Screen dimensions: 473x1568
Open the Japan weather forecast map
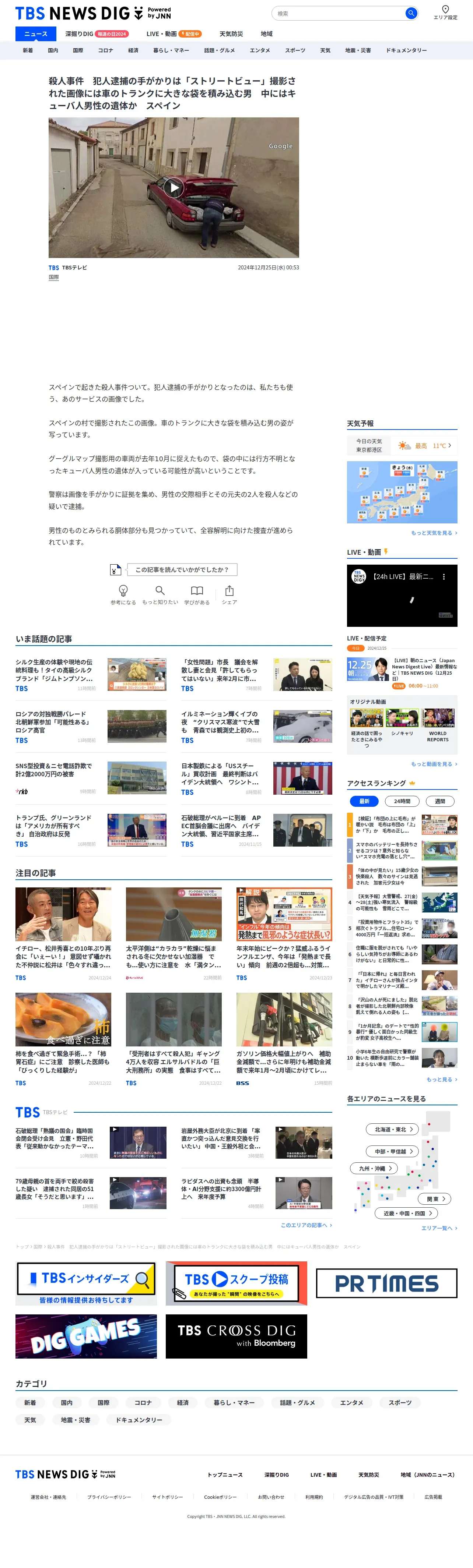[402, 492]
